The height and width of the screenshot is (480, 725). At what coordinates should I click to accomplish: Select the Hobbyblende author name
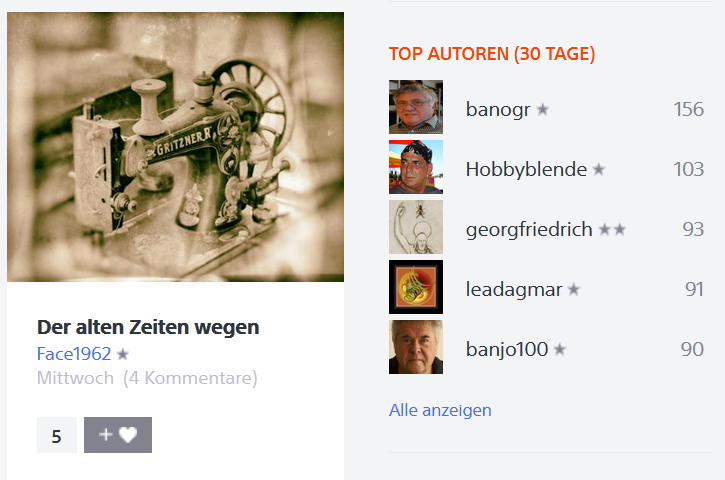(x=526, y=169)
